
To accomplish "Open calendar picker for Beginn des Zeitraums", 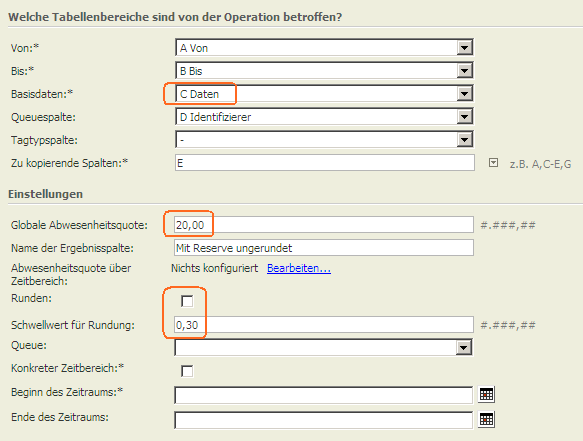I will [486, 395].
